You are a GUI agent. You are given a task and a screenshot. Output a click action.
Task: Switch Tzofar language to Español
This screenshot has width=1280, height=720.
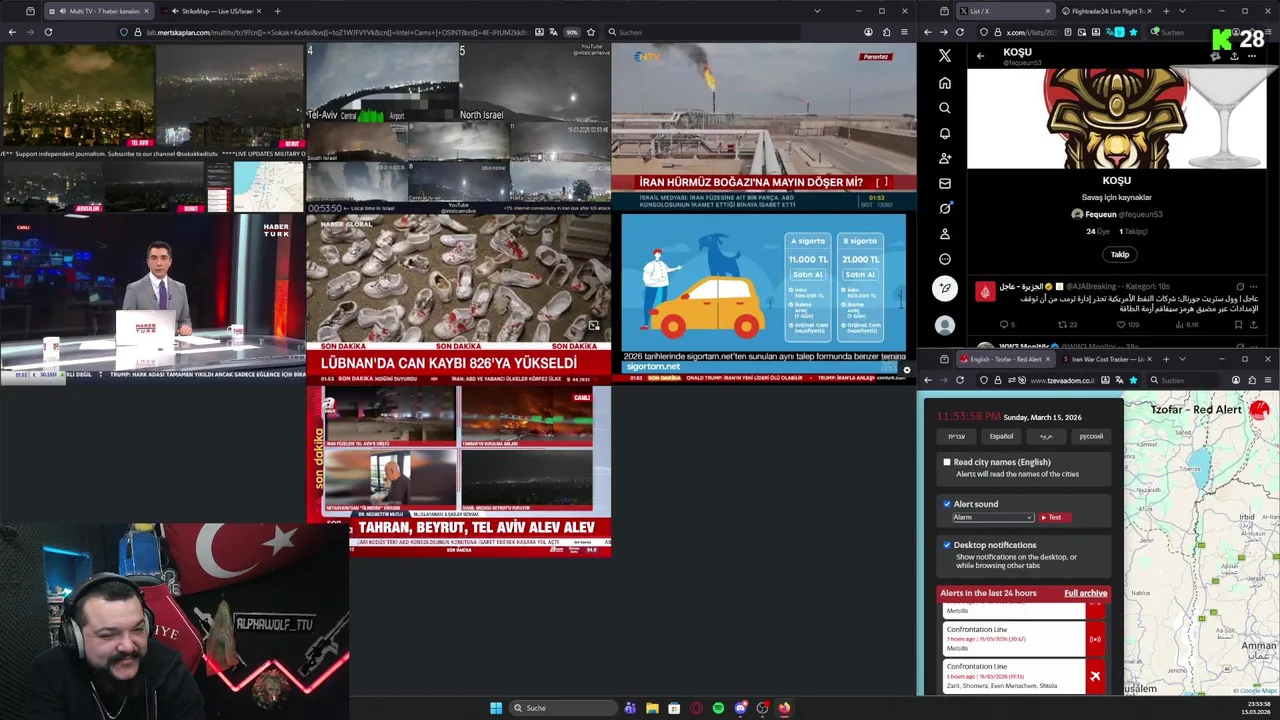pos(1001,436)
